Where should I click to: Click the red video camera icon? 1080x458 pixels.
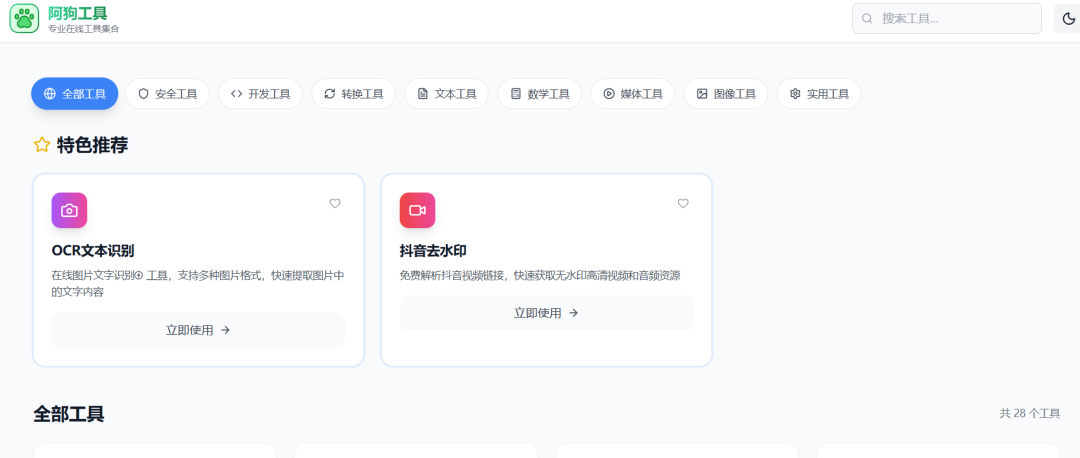point(417,210)
